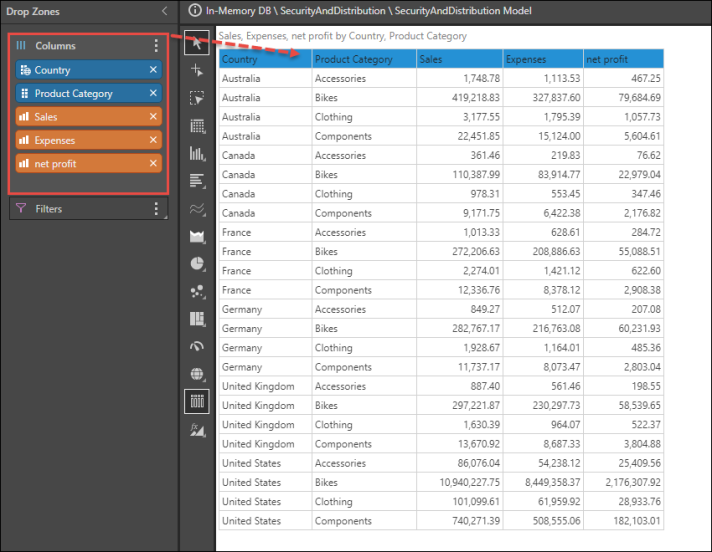Remove the Sales measure chip

153,117
